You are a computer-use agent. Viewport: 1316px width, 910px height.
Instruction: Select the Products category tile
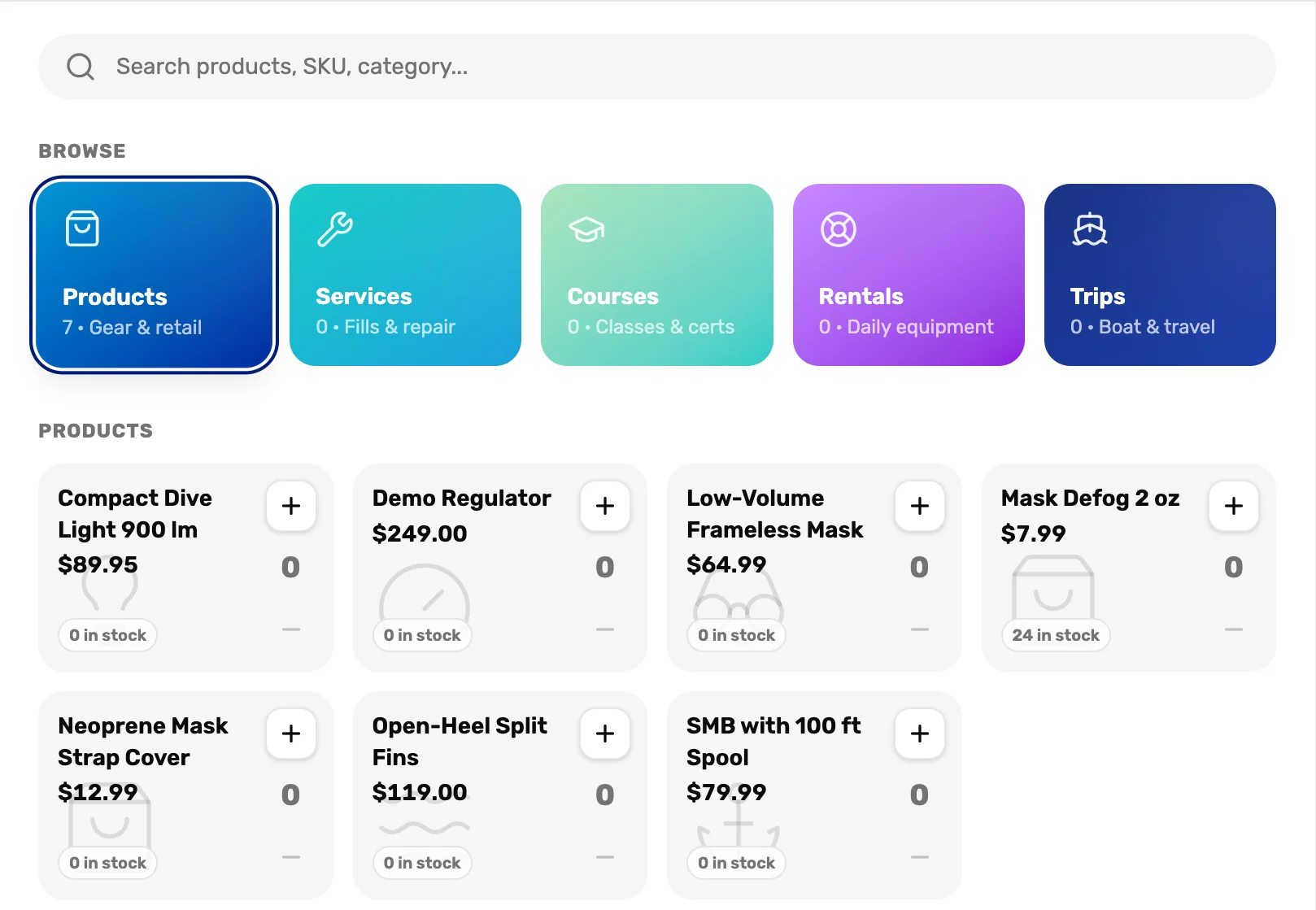[x=154, y=275]
